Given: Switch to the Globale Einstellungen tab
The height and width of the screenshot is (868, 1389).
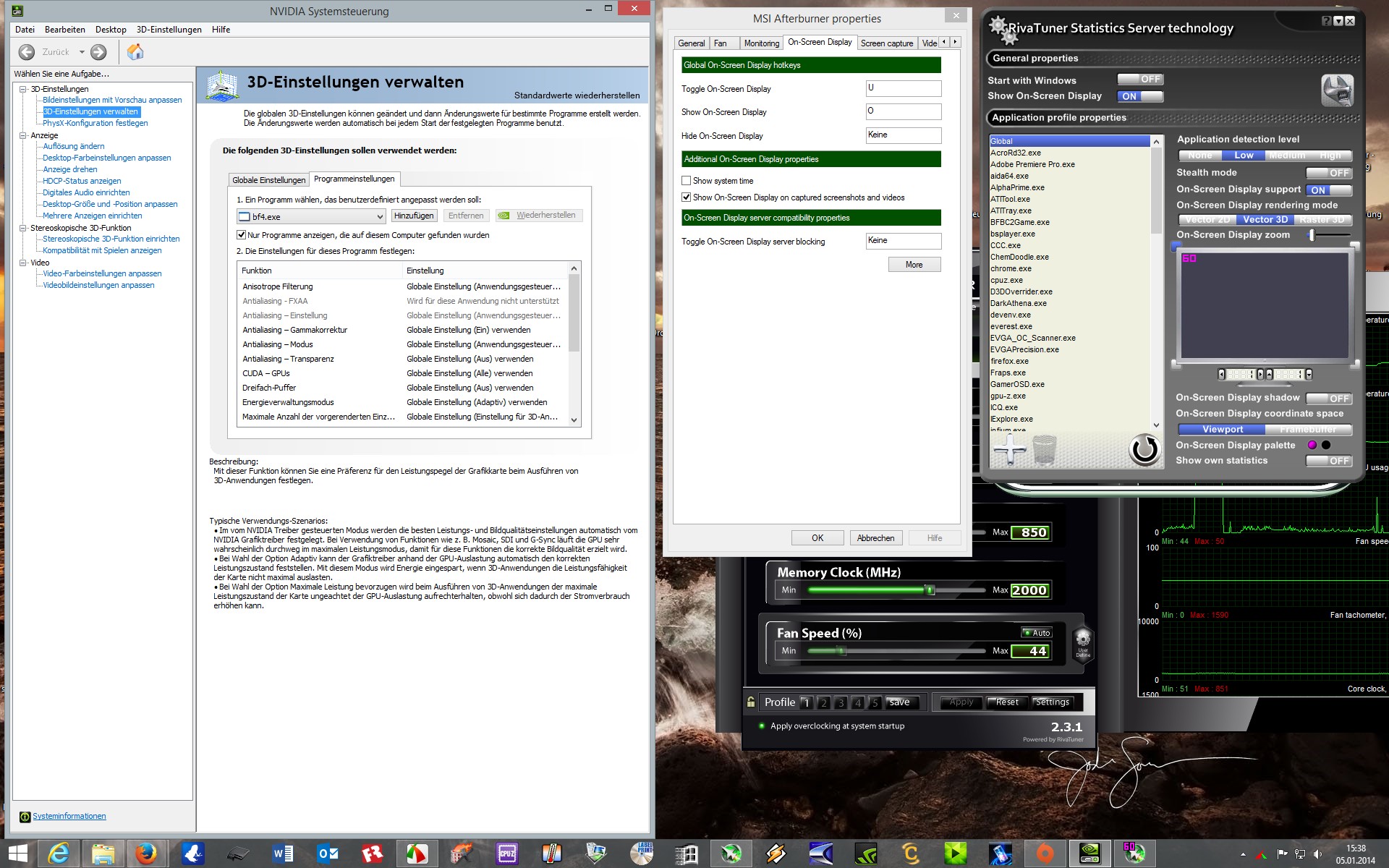Looking at the screenshot, I should (269, 180).
